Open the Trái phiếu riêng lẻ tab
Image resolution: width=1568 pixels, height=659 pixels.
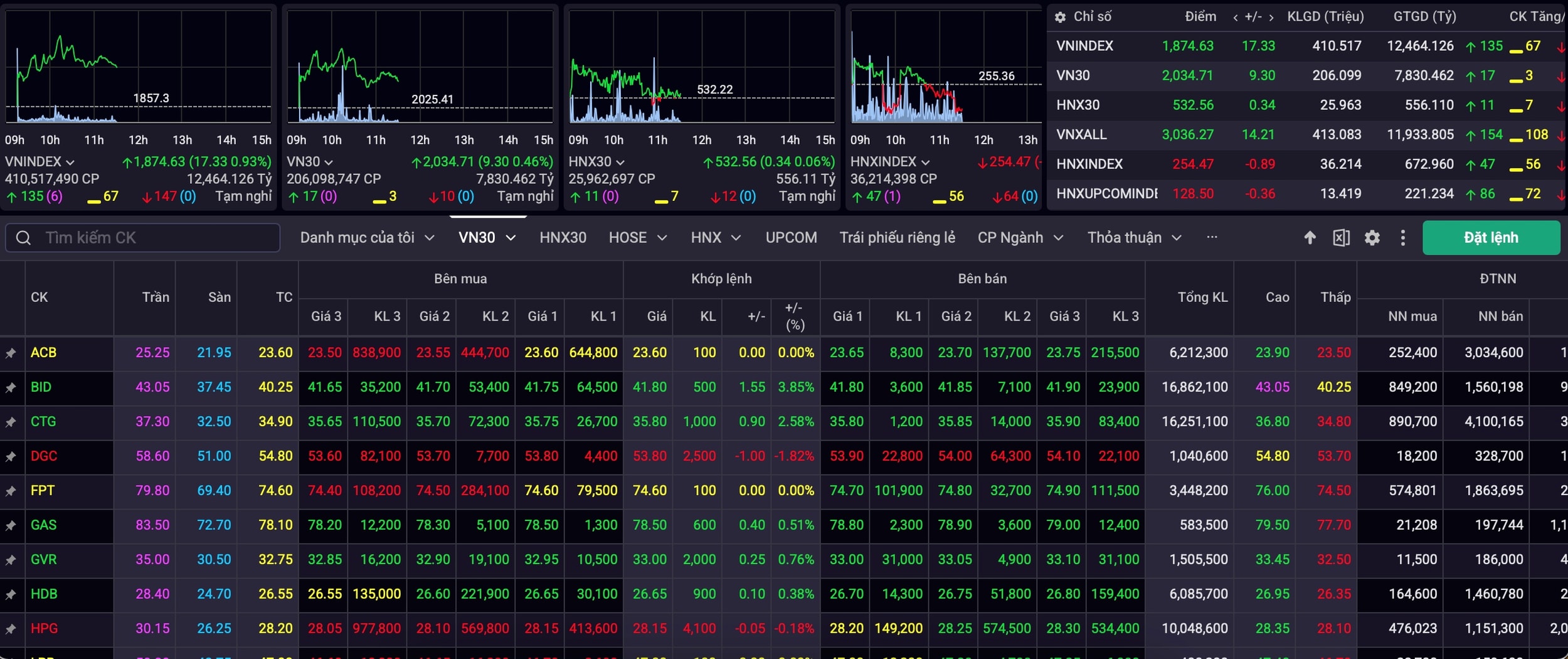point(897,238)
